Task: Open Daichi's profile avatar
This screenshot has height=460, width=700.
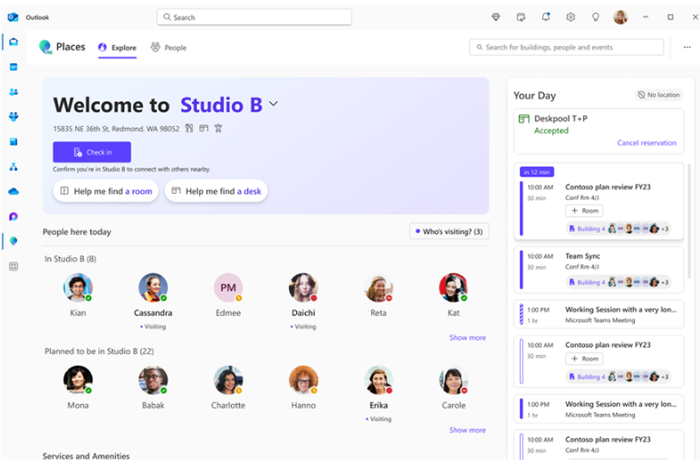Action: click(x=304, y=288)
